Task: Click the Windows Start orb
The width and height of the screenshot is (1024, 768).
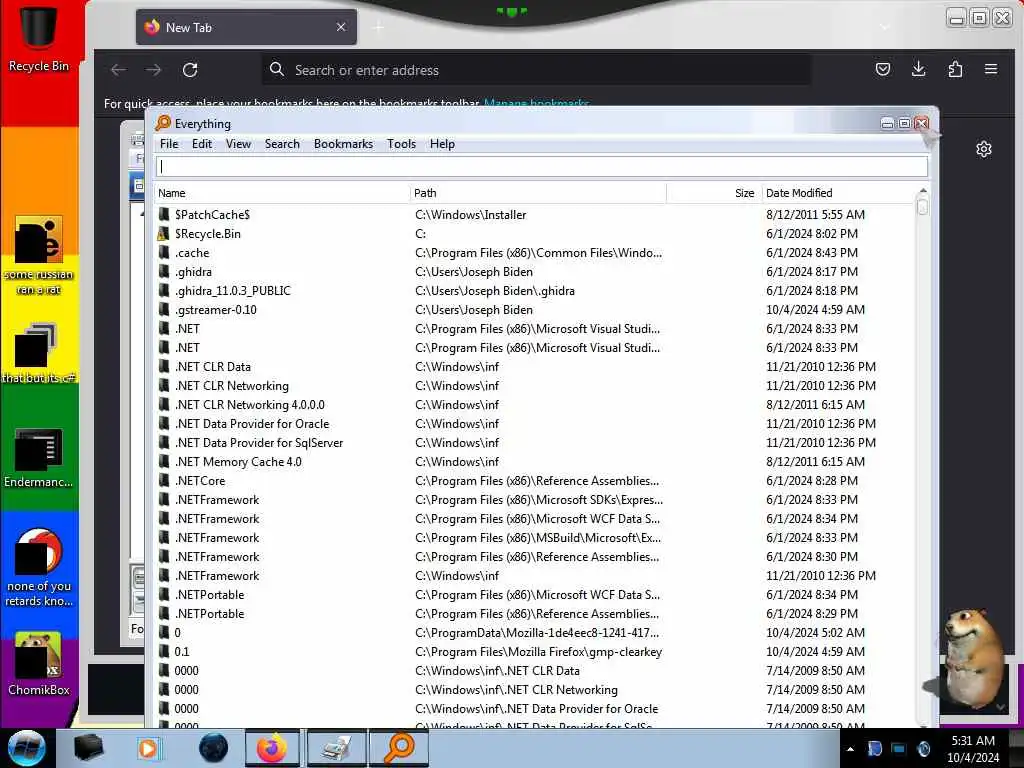Action: (27, 748)
